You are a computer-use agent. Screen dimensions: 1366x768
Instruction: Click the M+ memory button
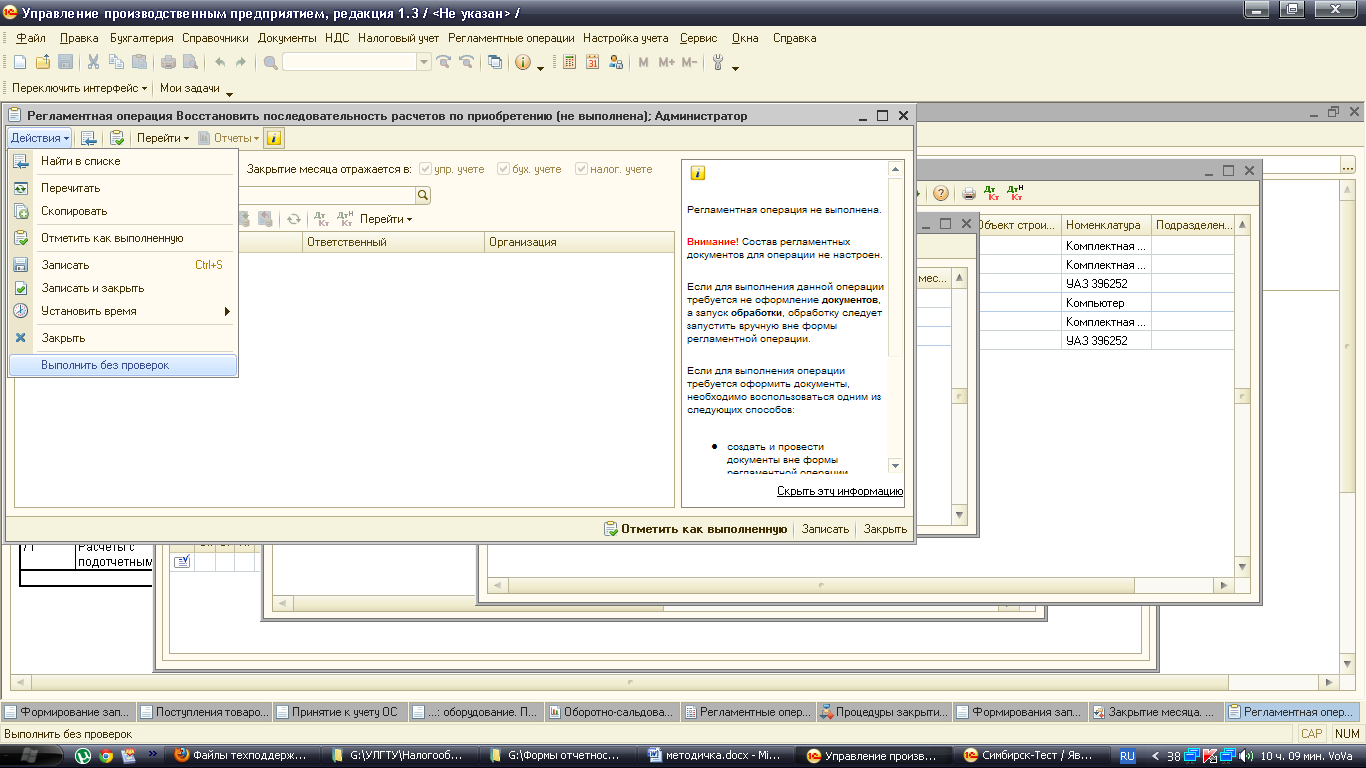coord(666,62)
